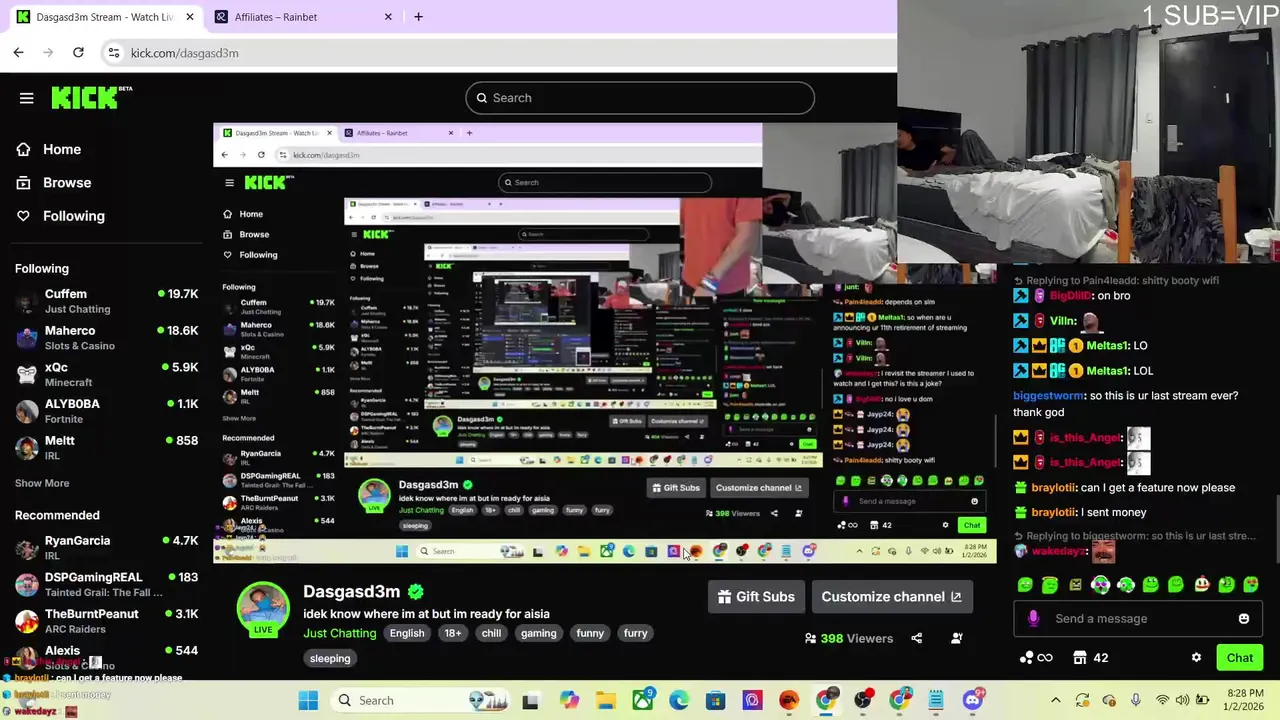Open Copilot from the taskbar

[x=569, y=701]
